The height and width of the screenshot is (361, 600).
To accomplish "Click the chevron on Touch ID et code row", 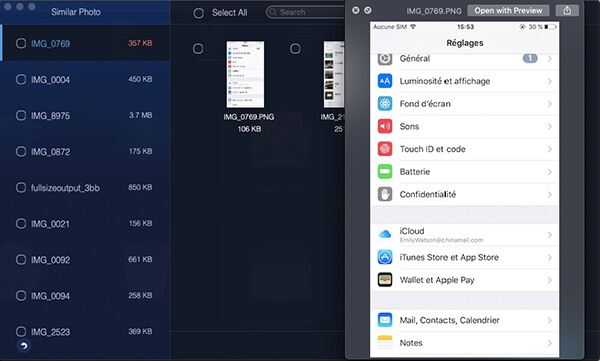I will click(549, 149).
